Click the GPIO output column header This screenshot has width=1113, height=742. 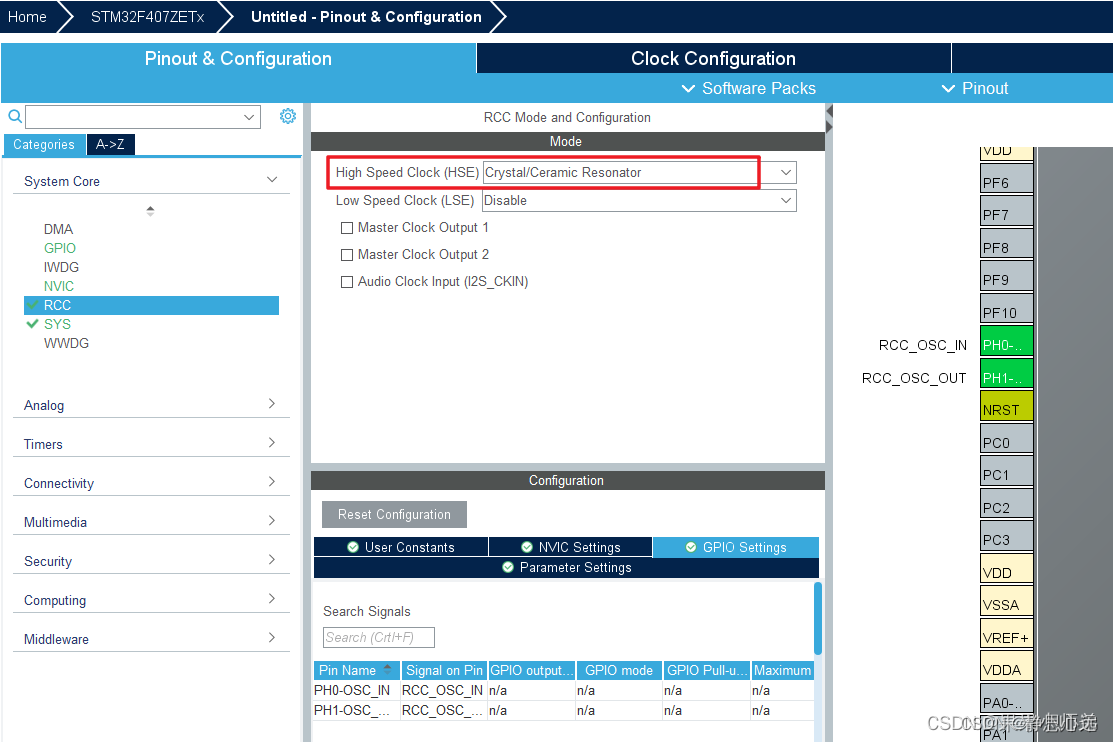[532, 670]
